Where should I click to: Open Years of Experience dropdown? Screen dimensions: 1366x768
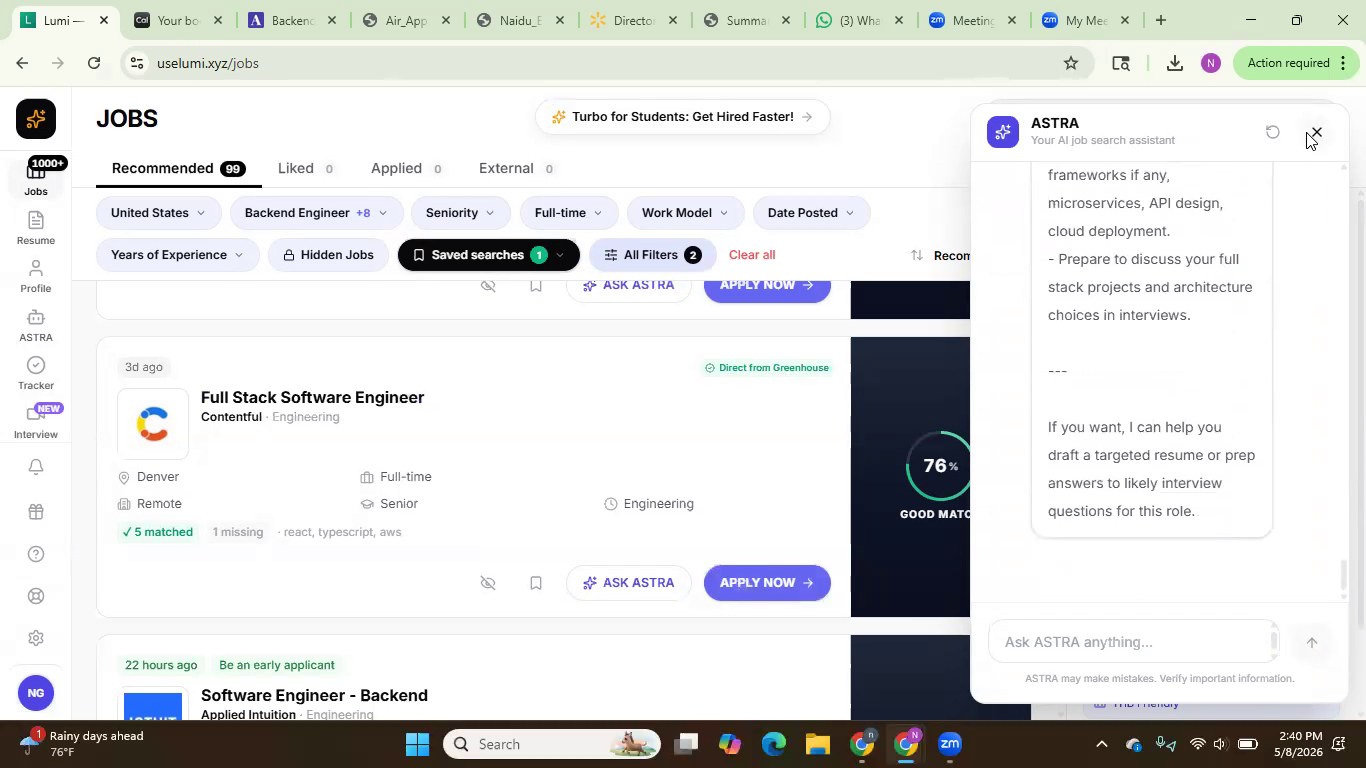point(177,255)
